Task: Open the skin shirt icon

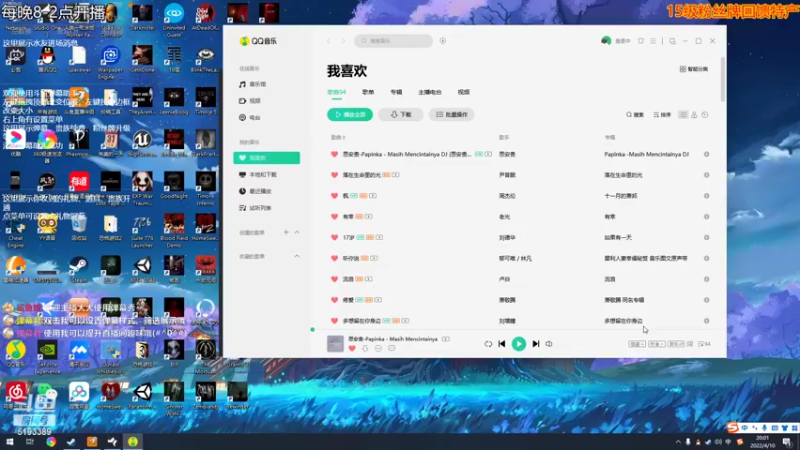Action: 641,41
